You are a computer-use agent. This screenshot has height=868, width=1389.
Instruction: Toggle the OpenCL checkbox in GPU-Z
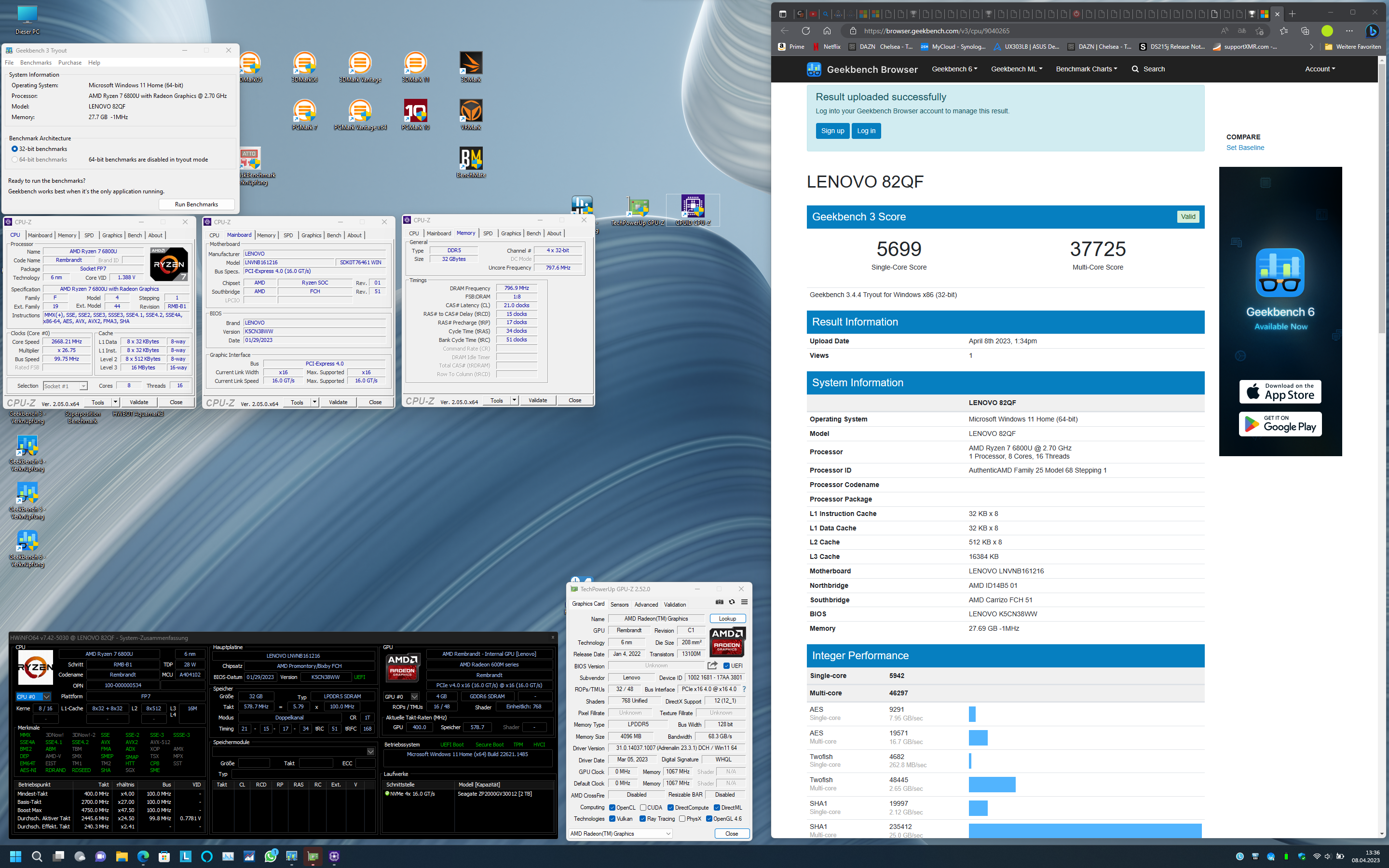pyautogui.click(x=613, y=808)
